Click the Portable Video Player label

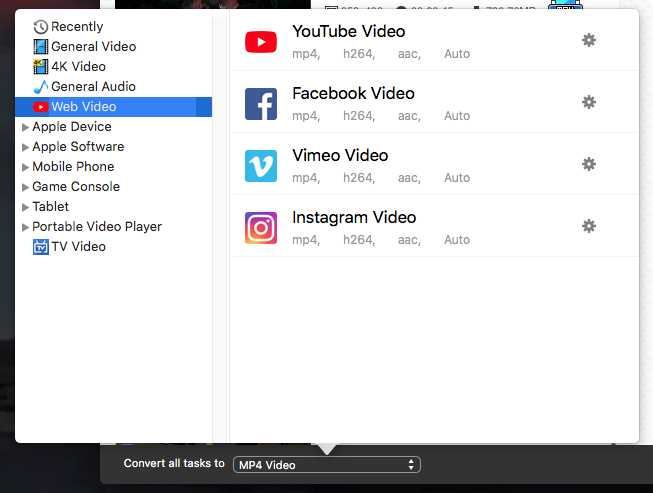click(97, 227)
